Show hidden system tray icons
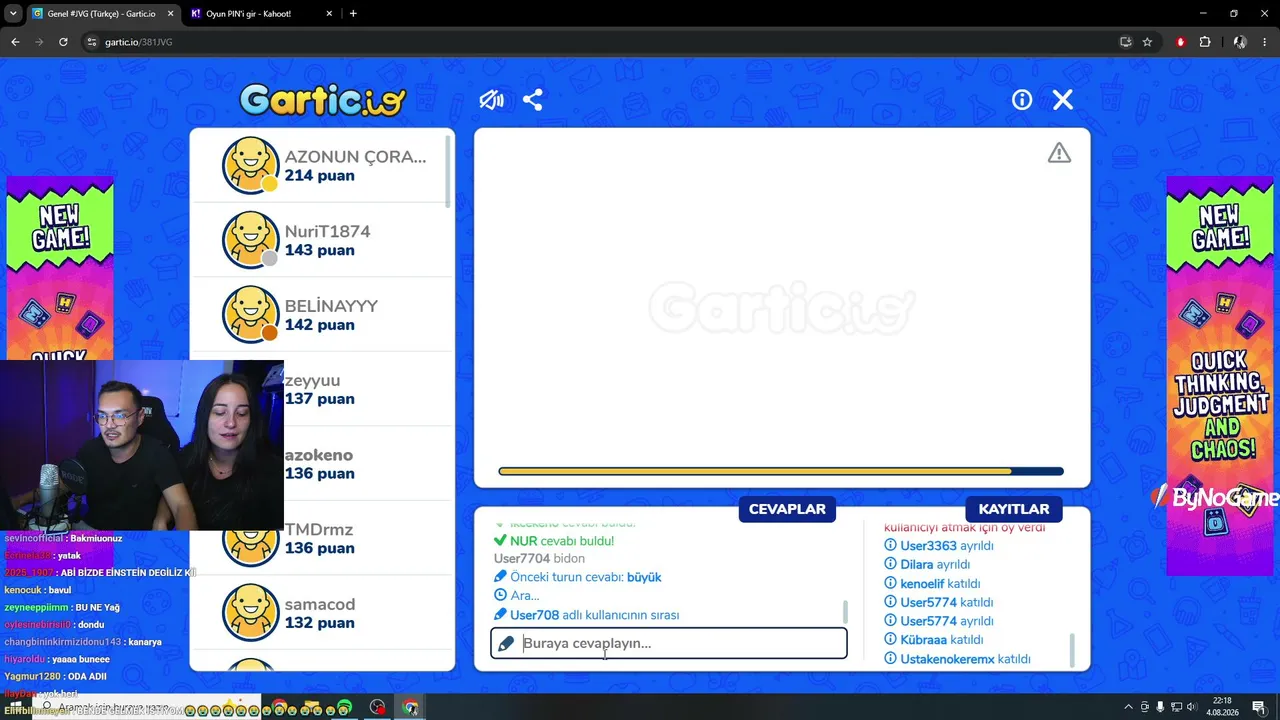This screenshot has height=720, width=1280. click(1129, 707)
